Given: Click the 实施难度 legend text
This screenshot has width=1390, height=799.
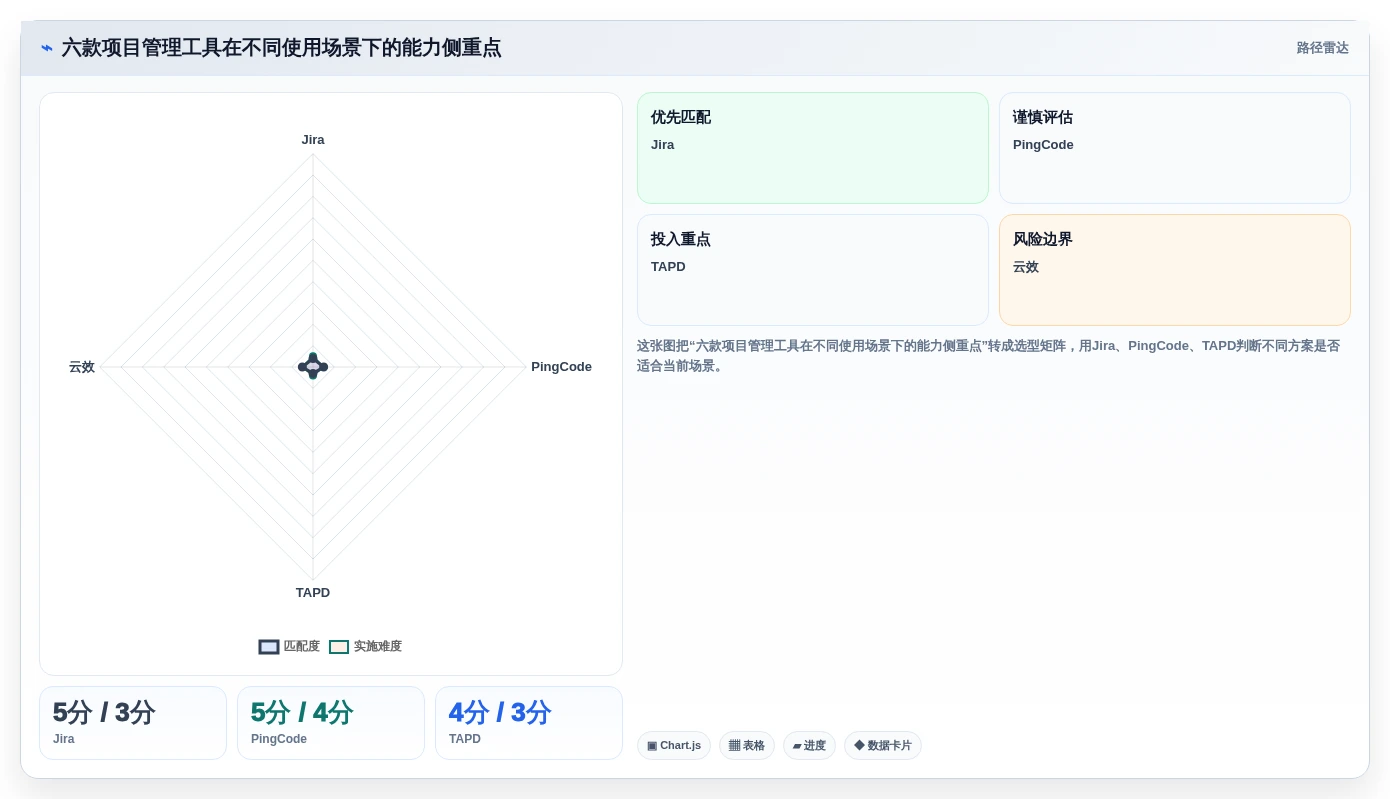Looking at the screenshot, I should click(378, 647).
